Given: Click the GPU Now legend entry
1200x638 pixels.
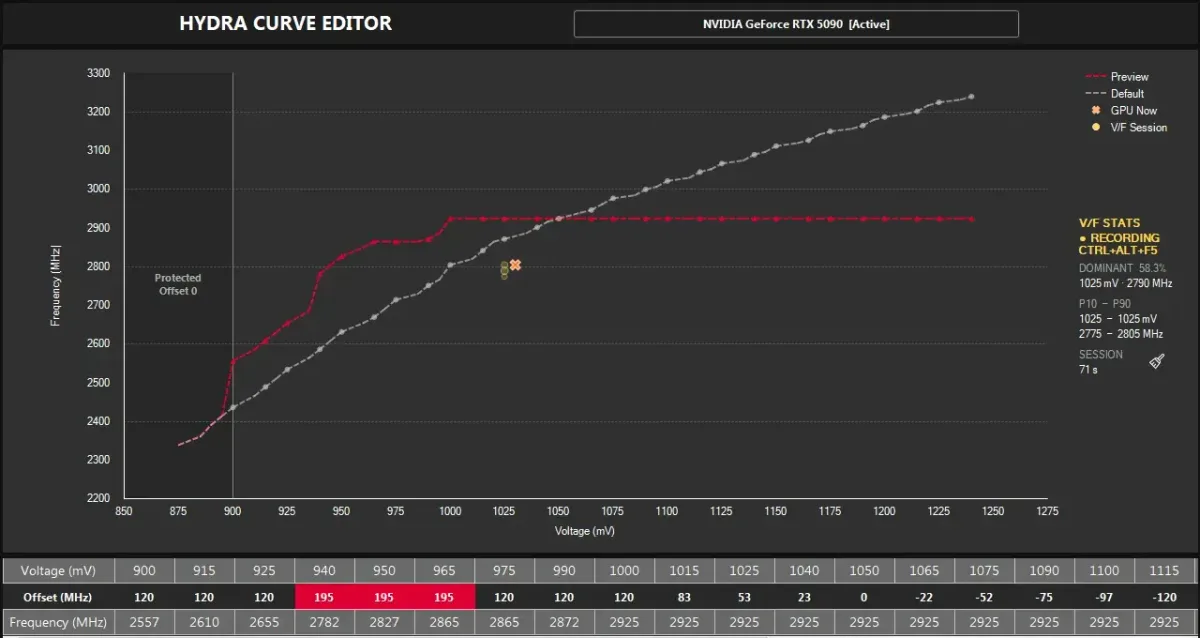Looking at the screenshot, I should 1127,110.
